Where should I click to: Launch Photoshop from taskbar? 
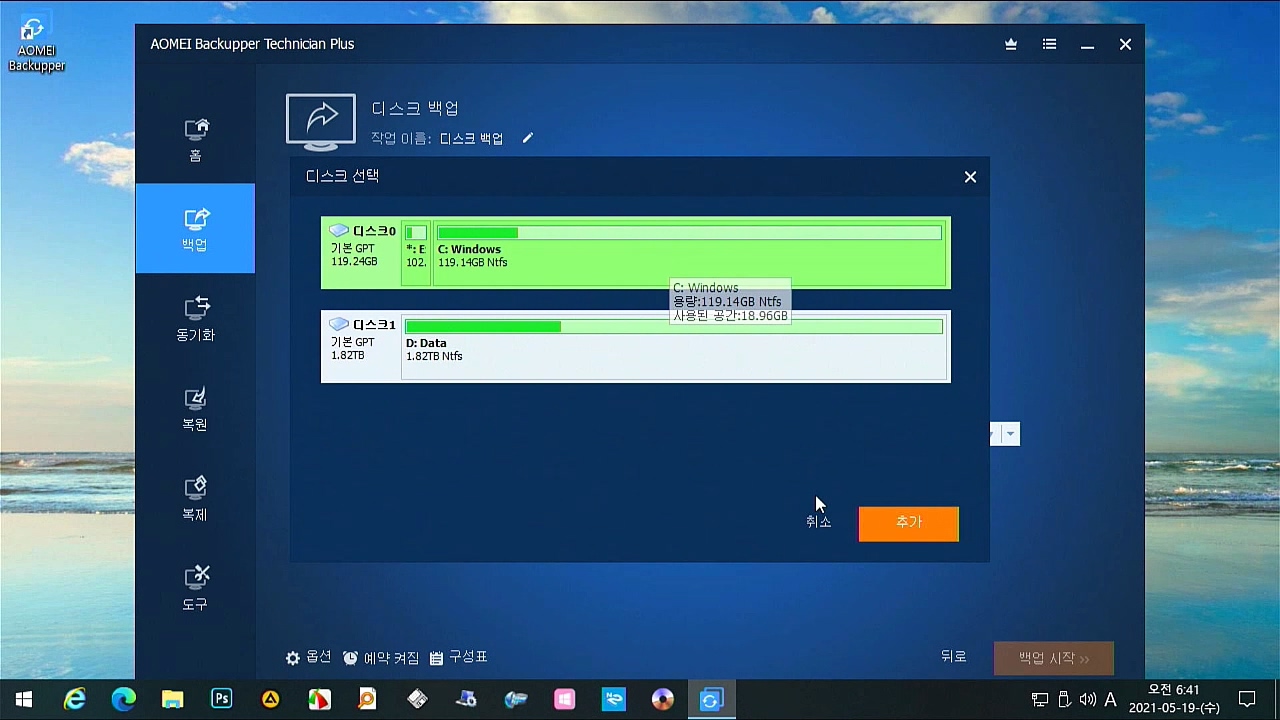point(221,699)
